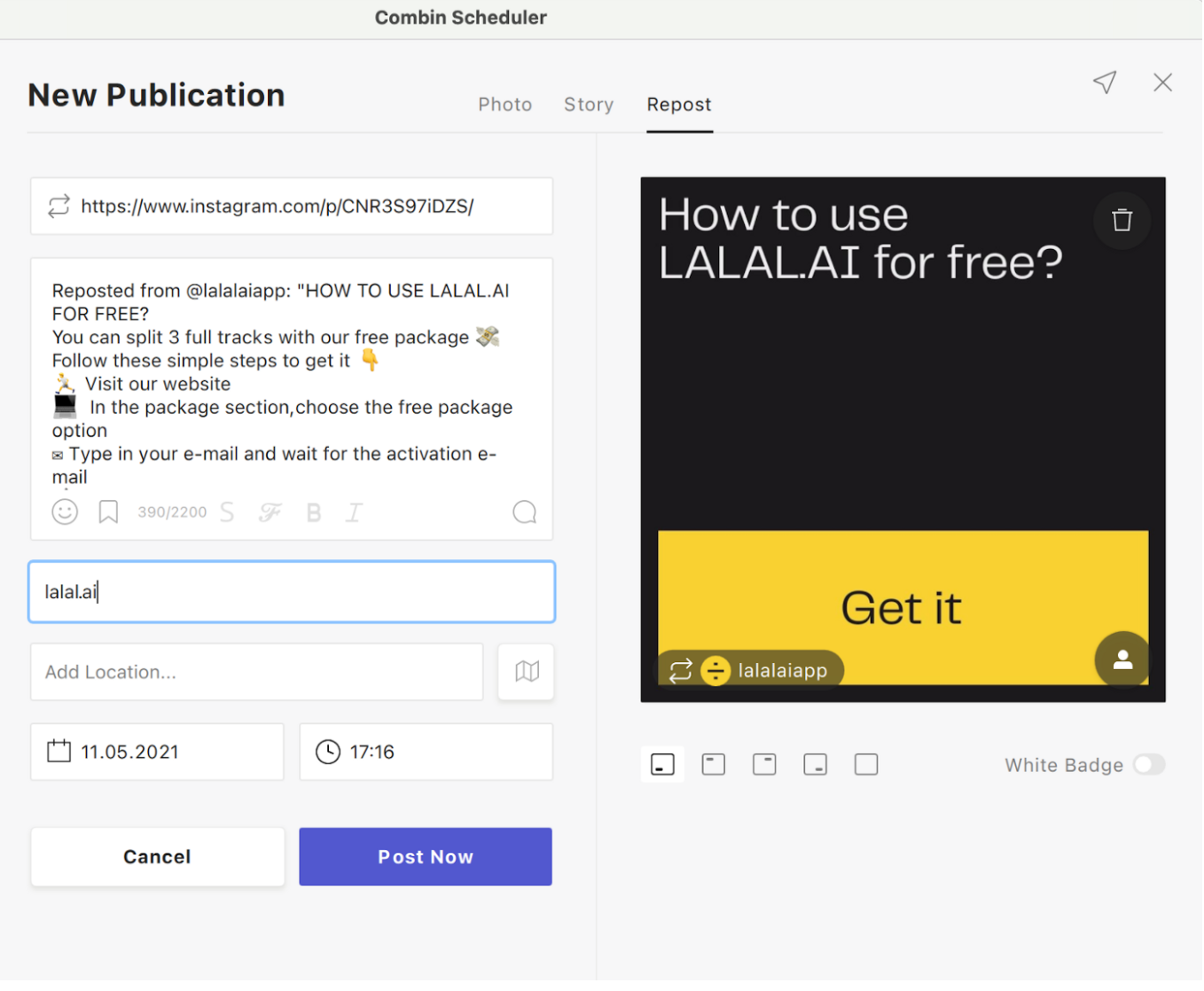Click the lalalaiapp repost badge
The image size is (1204, 991).
(750, 670)
